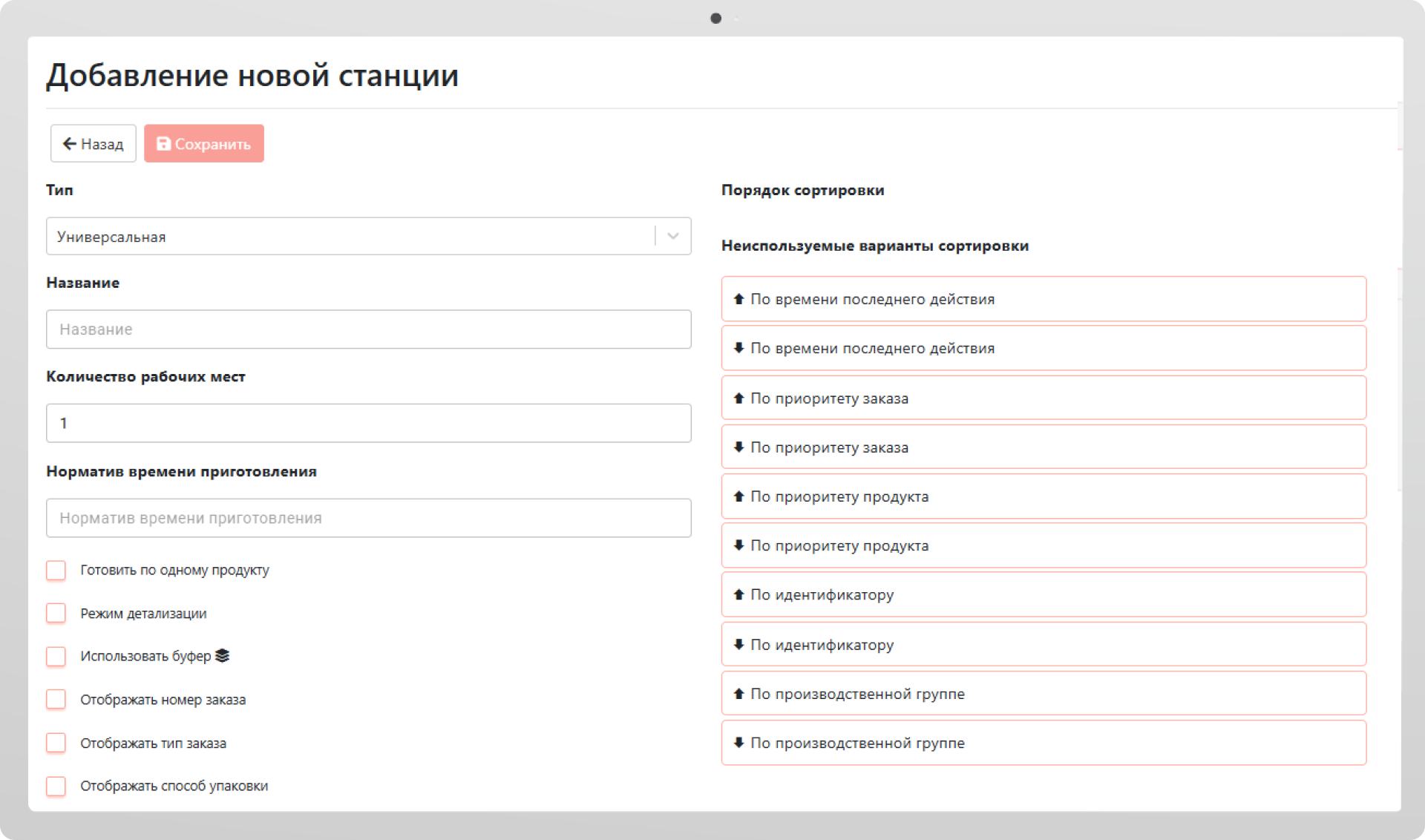Toggle Режим детализации checkbox
Screen dimensions: 1425x840
pos(56,613)
